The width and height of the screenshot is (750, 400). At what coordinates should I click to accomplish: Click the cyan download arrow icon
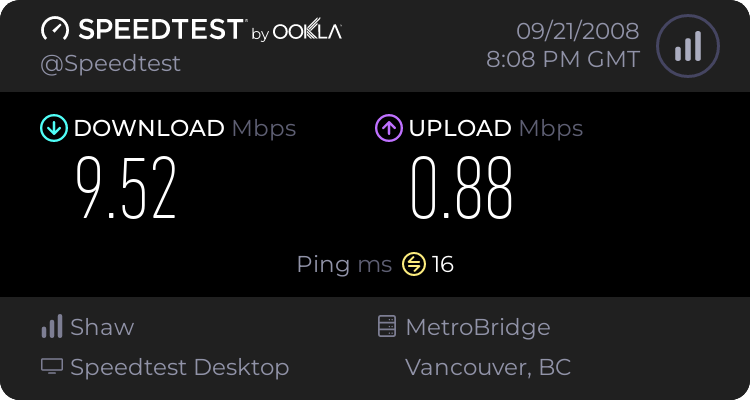[x=54, y=128]
